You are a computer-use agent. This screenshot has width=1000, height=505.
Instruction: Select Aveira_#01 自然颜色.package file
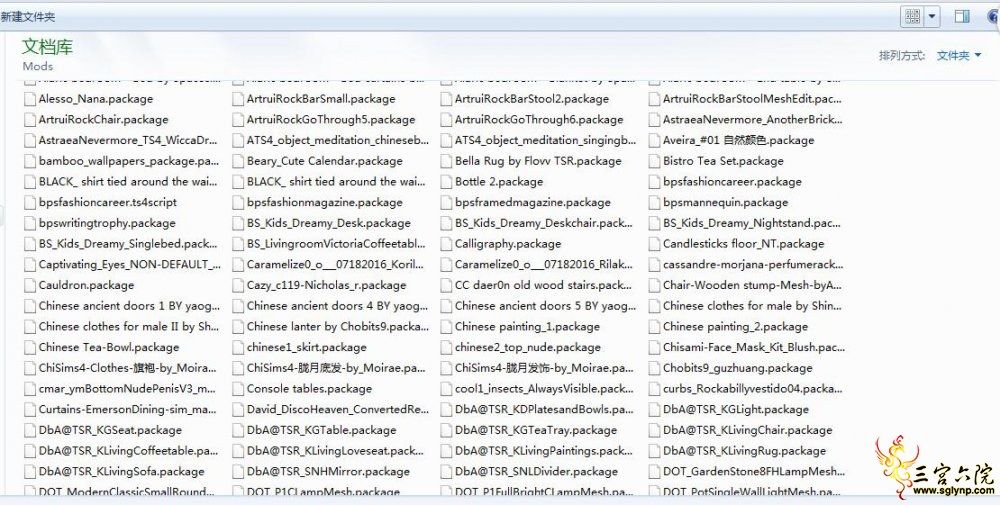pos(738,140)
